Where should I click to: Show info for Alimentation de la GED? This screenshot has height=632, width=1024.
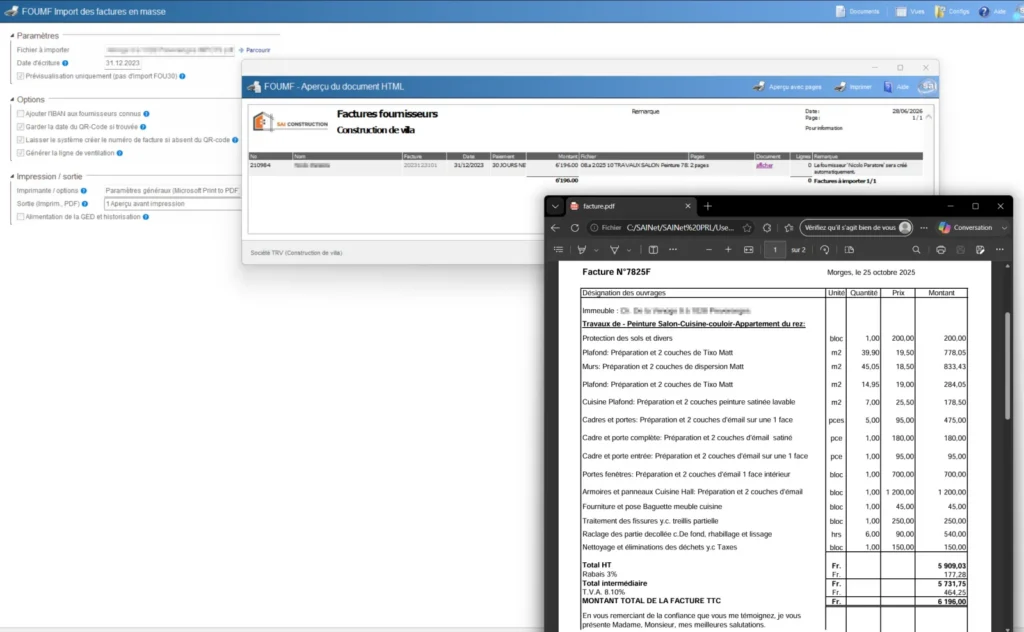pyautogui.click(x=146, y=217)
